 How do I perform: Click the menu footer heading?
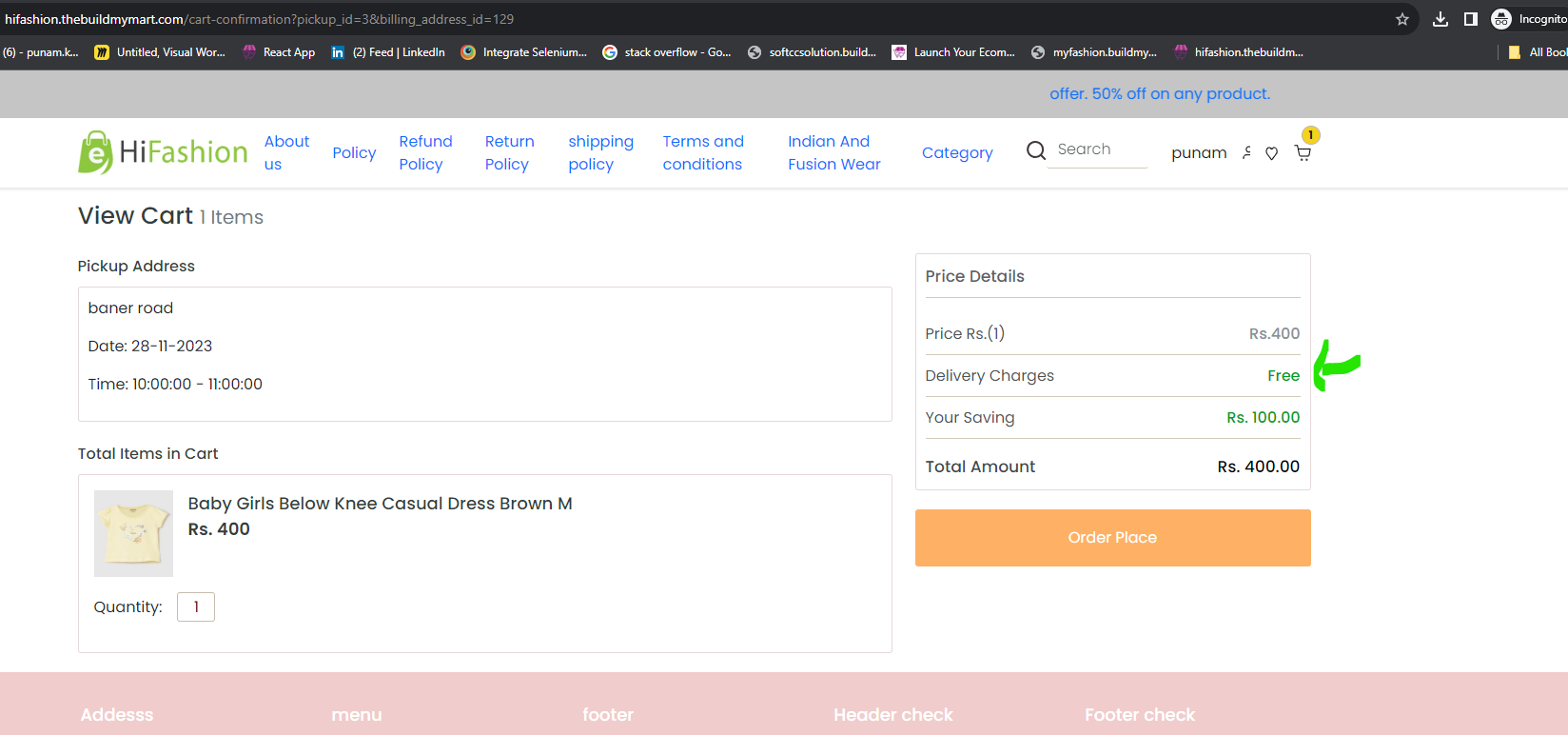357,715
